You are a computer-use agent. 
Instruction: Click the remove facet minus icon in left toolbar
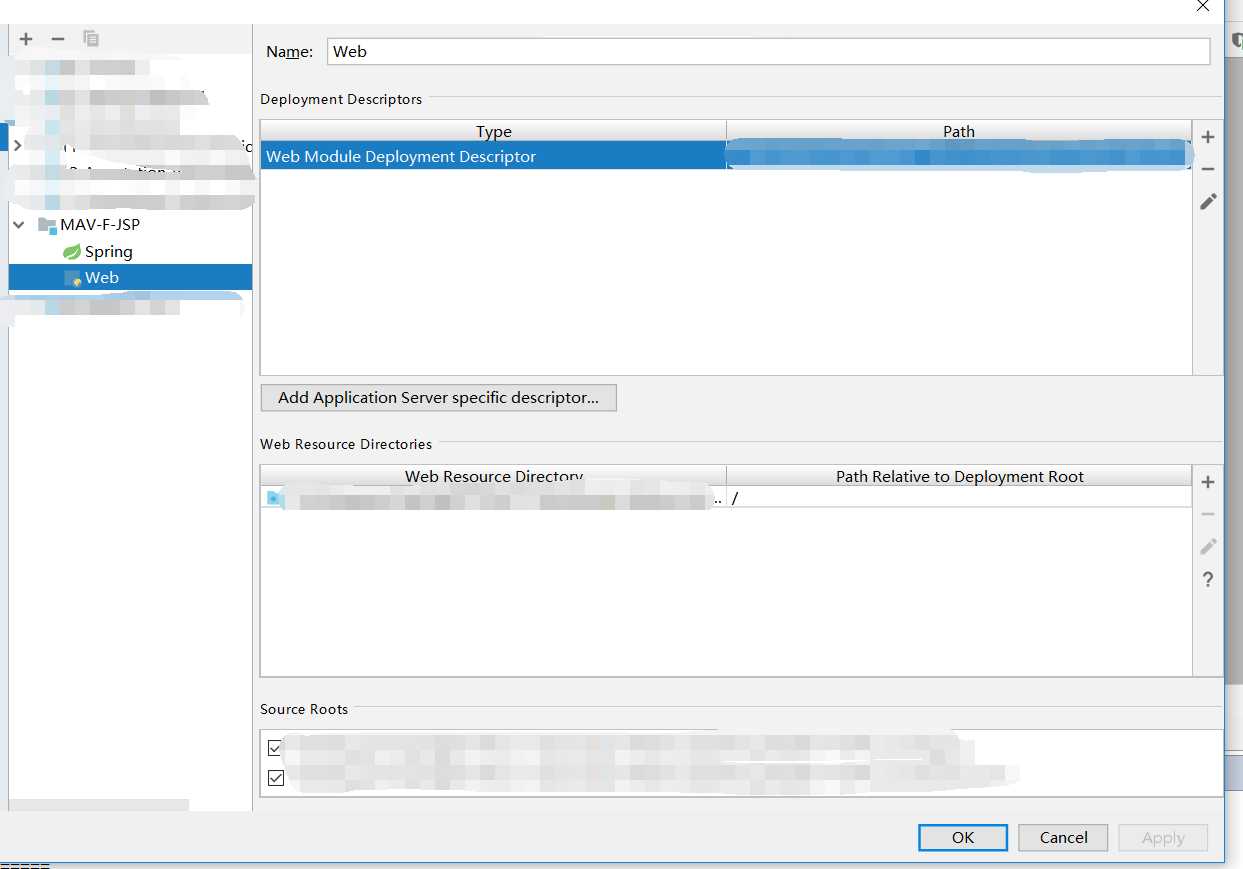pyautogui.click(x=58, y=39)
